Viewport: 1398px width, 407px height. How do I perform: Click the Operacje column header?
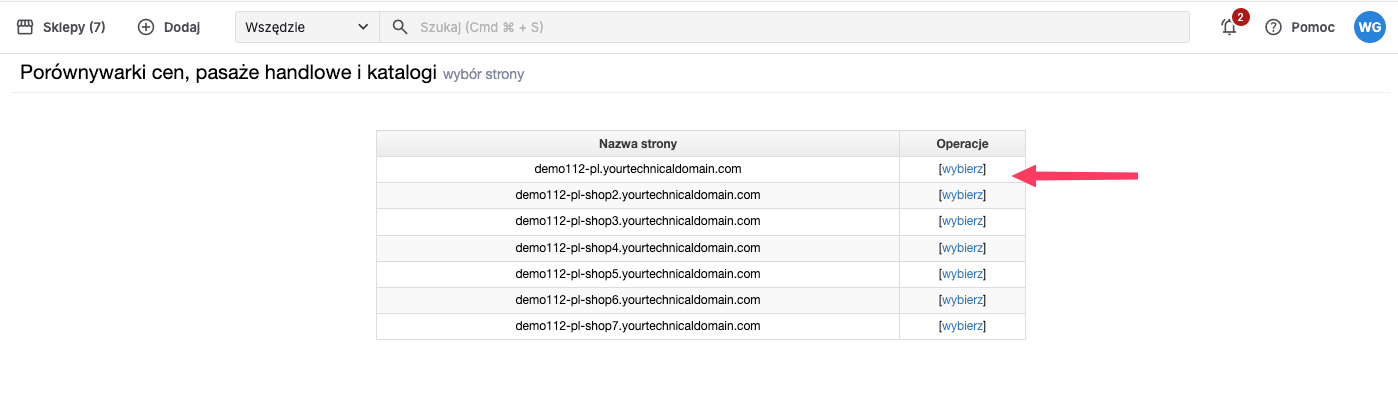click(962, 144)
